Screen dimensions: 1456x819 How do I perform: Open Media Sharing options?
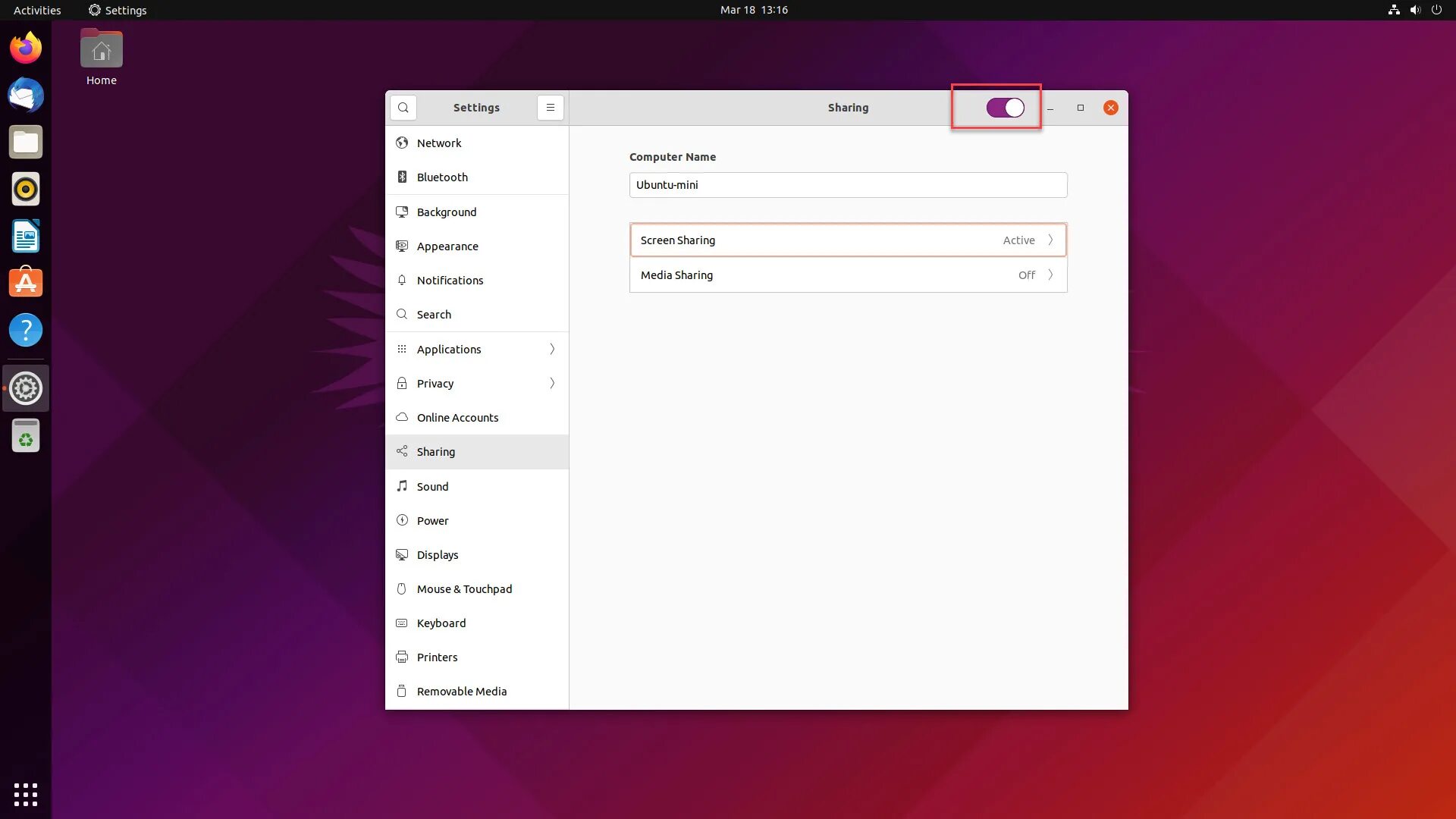(x=848, y=275)
